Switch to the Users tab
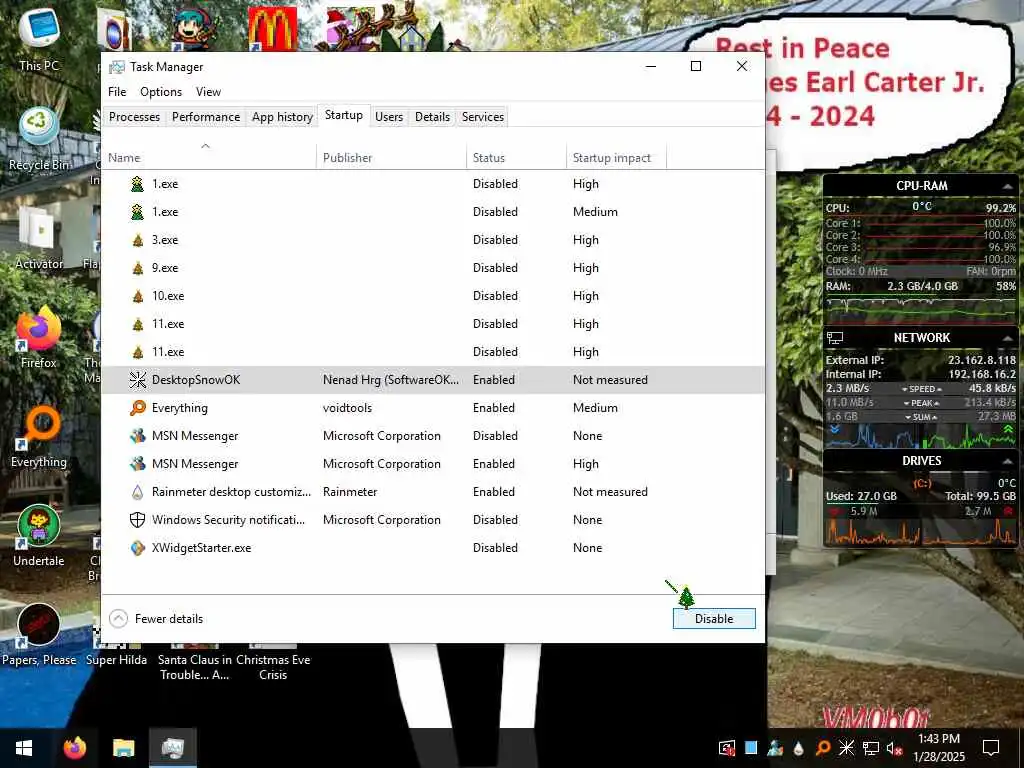 pyautogui.click(x=389, y=117)
